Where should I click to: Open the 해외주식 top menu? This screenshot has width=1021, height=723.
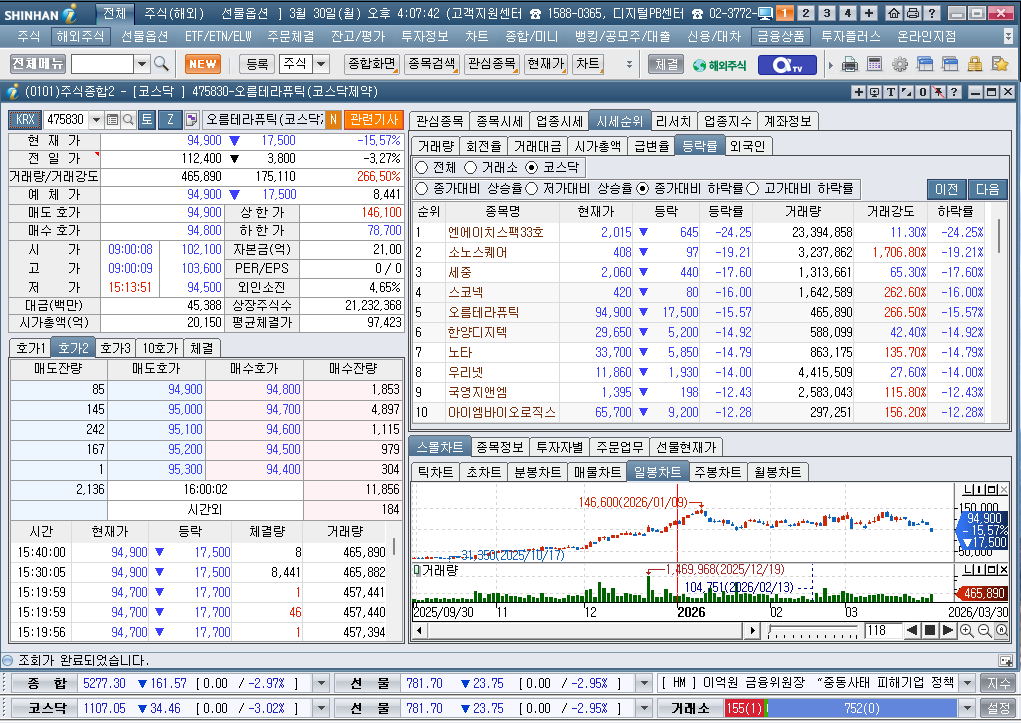[80, 36]
